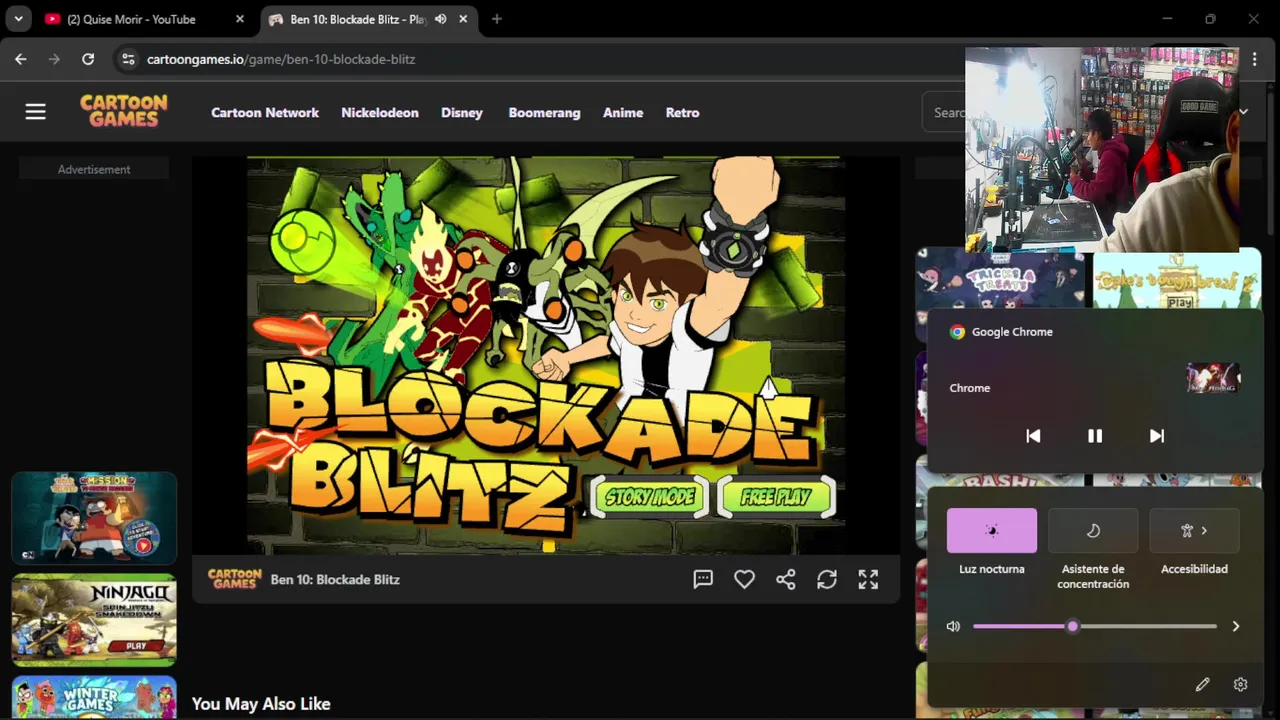Mute the tab audio speaker icon

pos(441,19)
